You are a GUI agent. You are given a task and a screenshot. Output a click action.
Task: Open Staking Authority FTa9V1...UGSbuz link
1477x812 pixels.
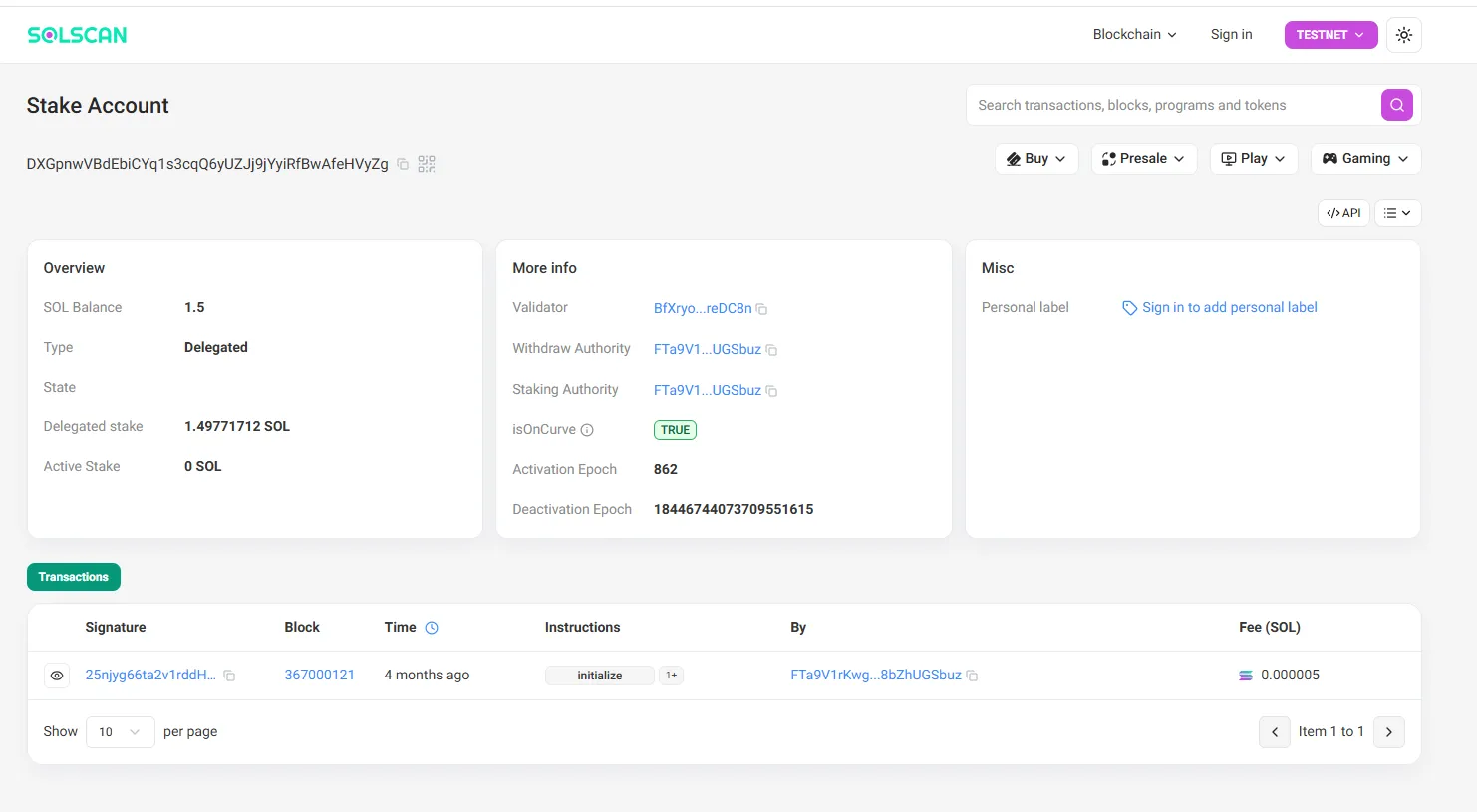(708, 391)
